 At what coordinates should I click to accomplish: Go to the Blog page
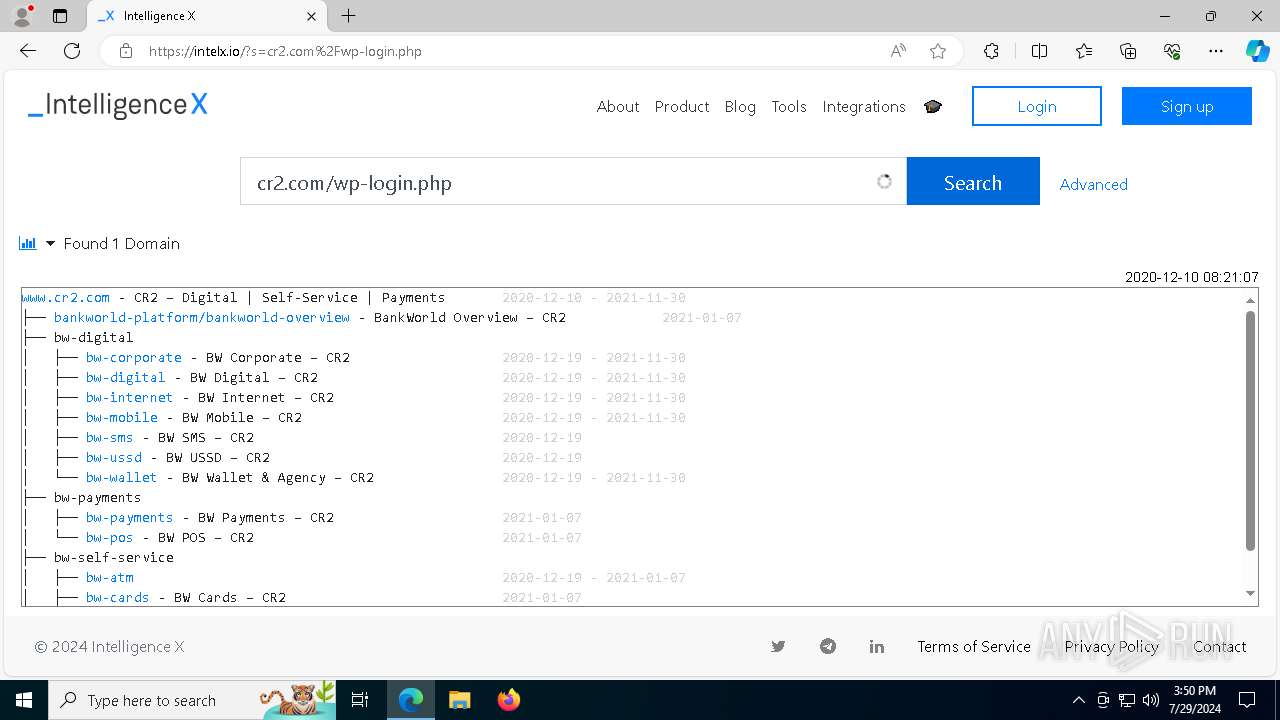pyautogui.click(x=740, y=106)
